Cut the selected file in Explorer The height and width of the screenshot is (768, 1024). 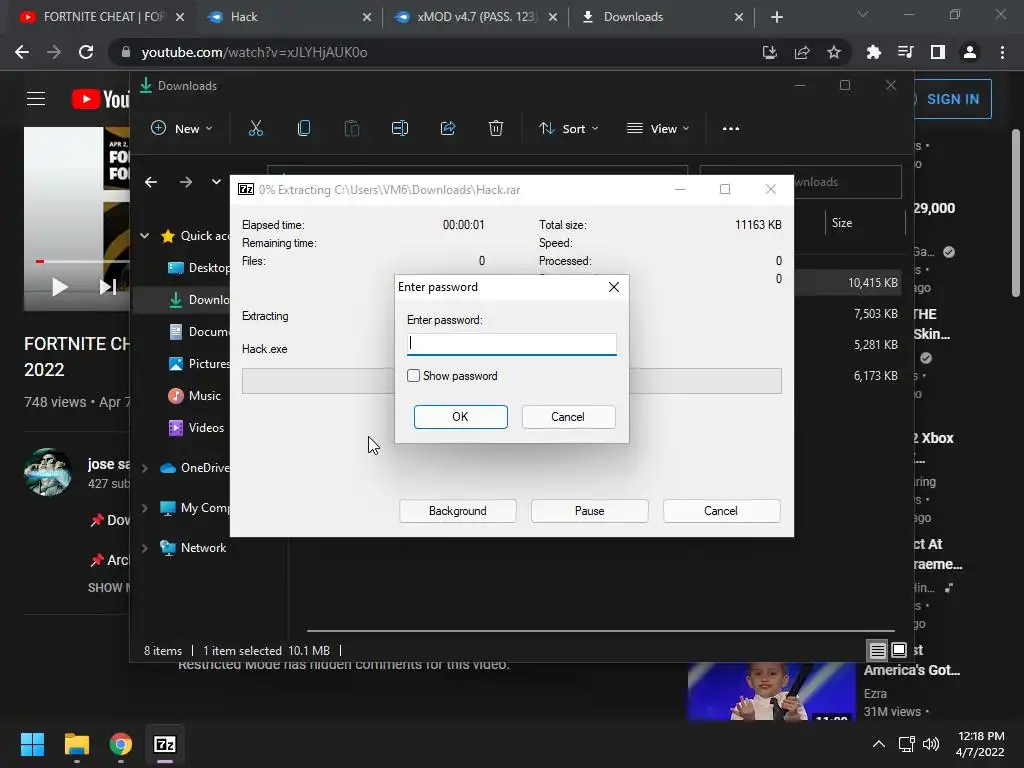click(x=256, y=129)
